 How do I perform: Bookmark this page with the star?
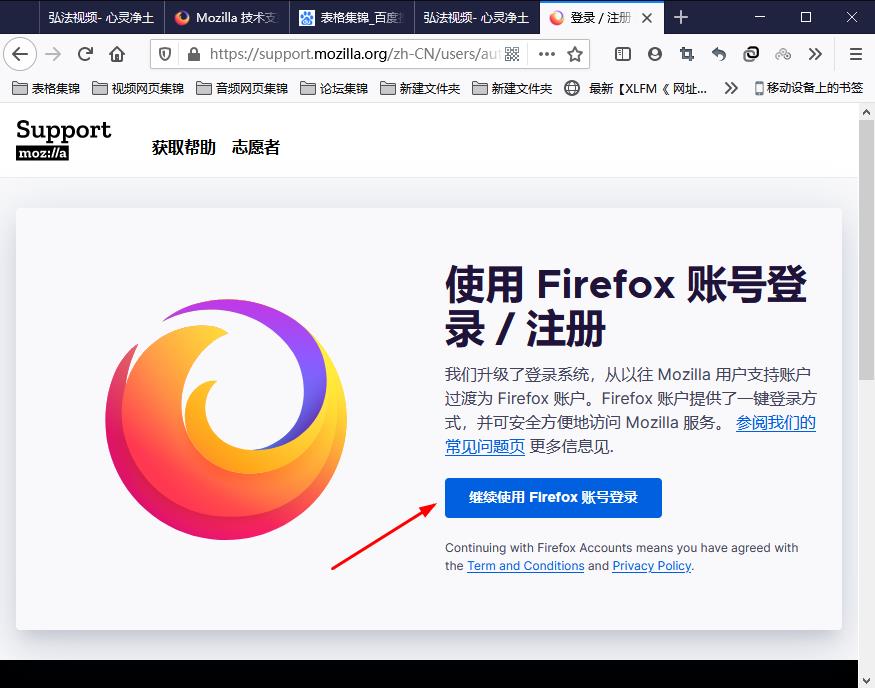[x=575, y=54]
